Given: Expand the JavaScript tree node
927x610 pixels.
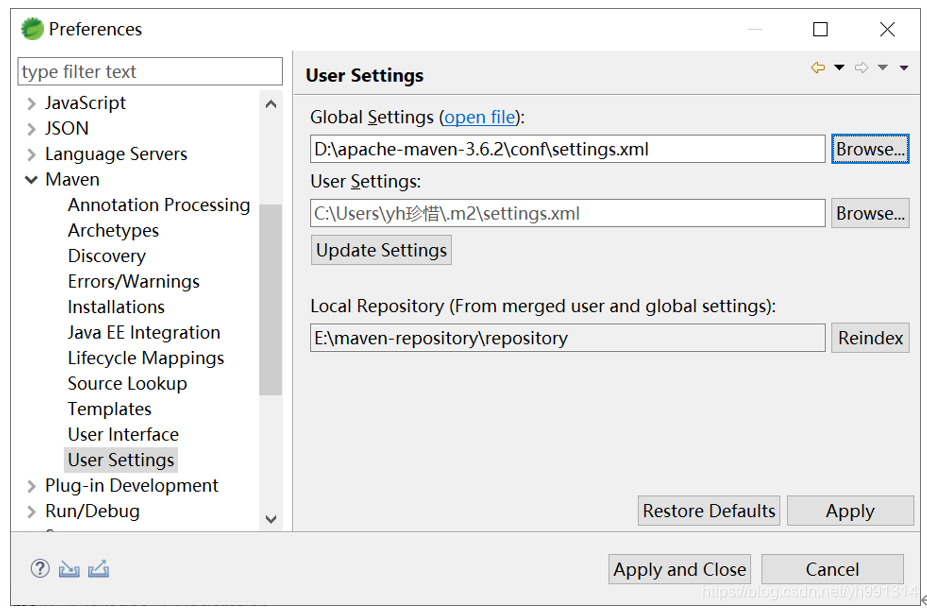Looking at the screenshot, I should point(32,103).
